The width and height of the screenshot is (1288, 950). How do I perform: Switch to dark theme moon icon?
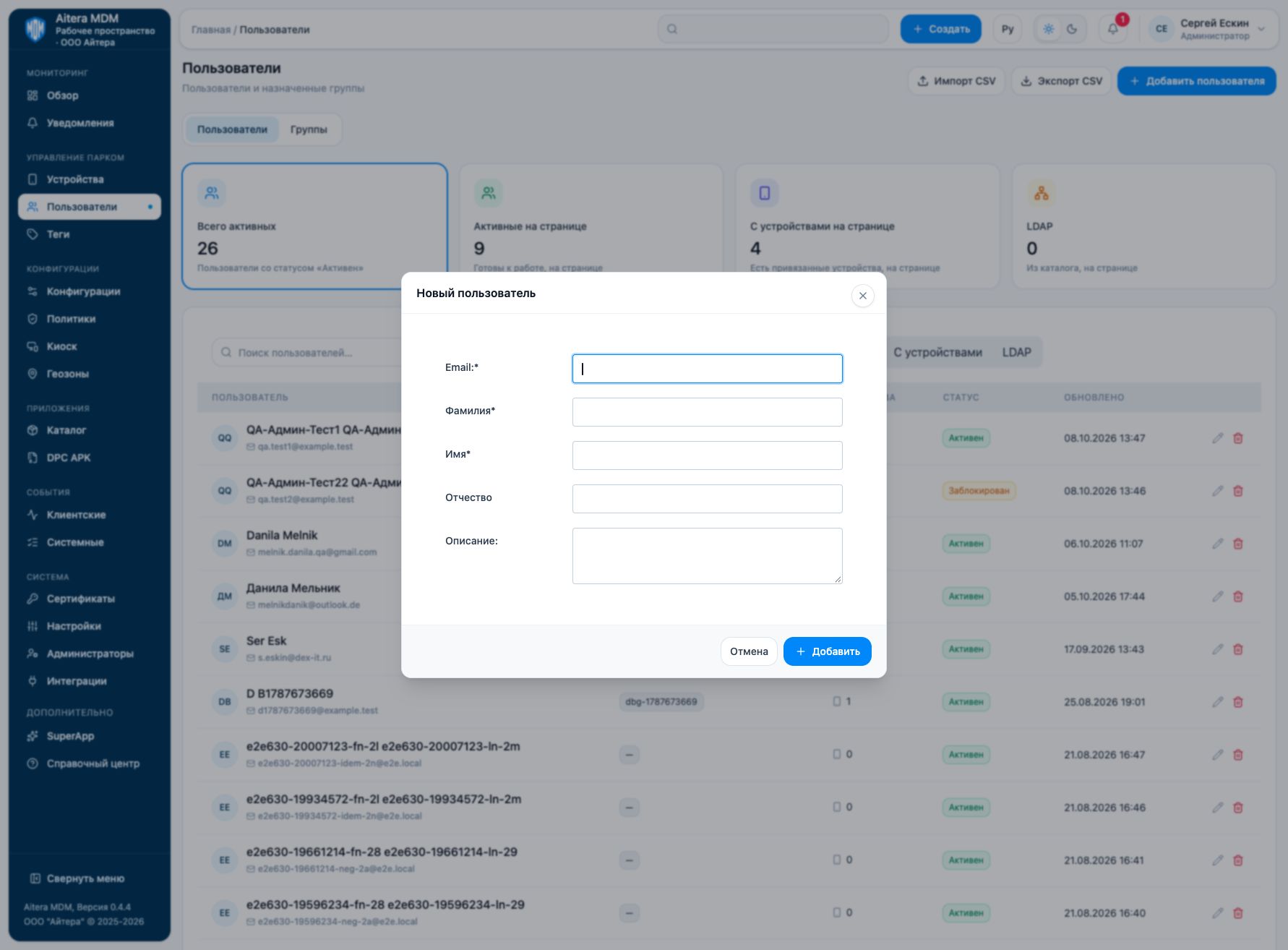[x=1072, y=29]
